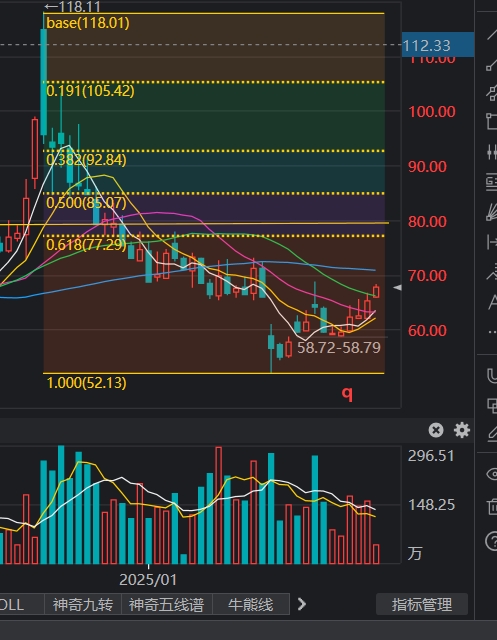Toggle drawings visibility eye icon
The width and height of the screenshot is (497, 640).
pos(492,474)
